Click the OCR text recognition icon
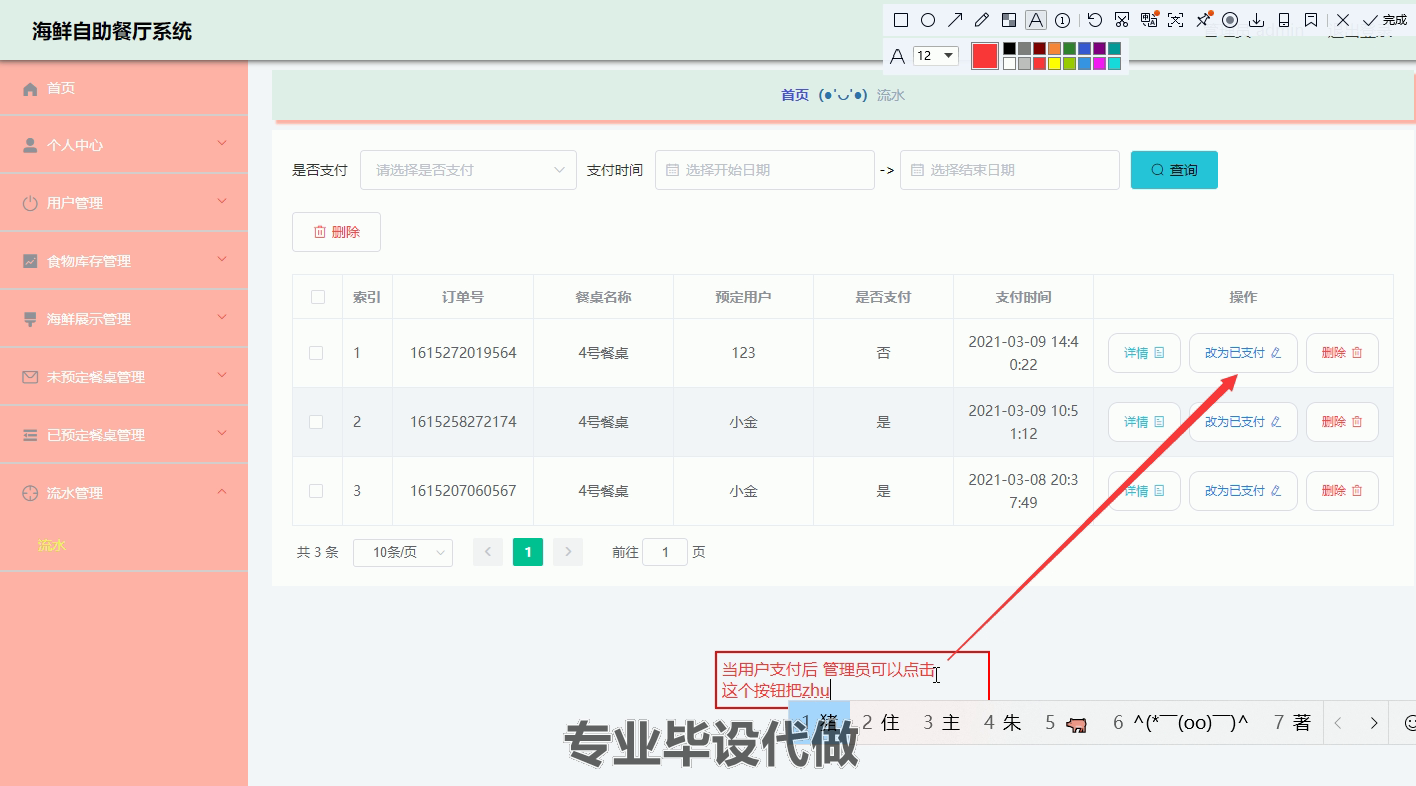1416x786 pixels. 1176,20
